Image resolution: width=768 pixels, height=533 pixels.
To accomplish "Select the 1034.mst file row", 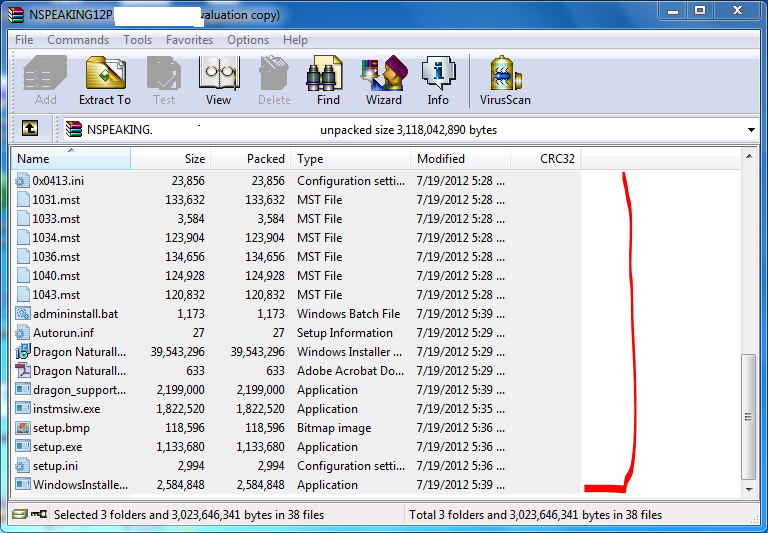I will point(296,238).
